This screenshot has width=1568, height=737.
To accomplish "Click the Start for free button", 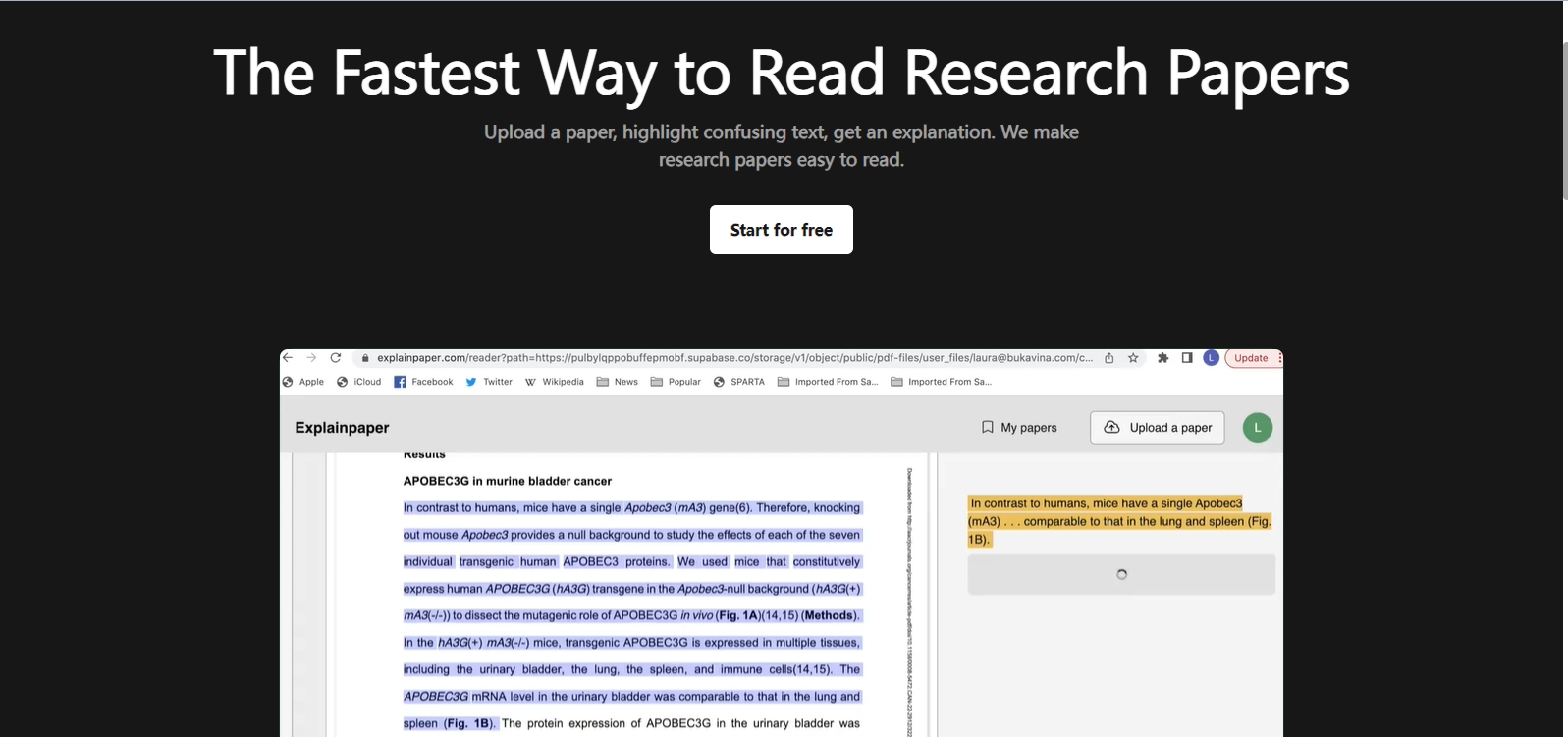I will pyautogui.click(x=782, y=230).
